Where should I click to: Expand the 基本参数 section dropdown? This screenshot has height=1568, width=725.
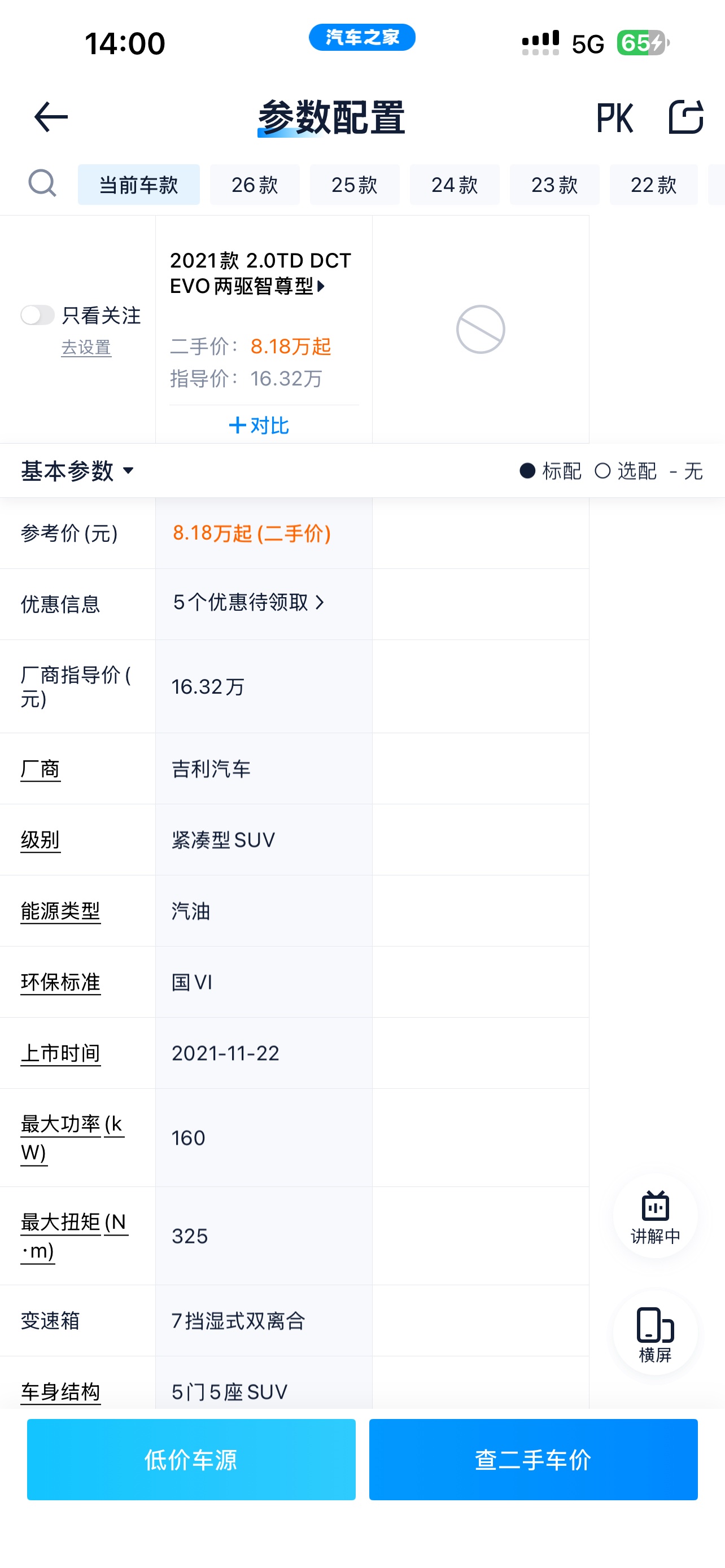[77, 471]
